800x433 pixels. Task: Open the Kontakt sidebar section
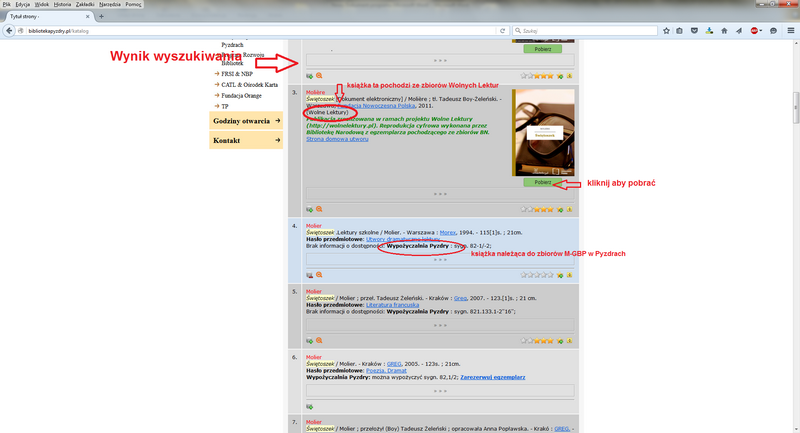[x=247, y=141]
